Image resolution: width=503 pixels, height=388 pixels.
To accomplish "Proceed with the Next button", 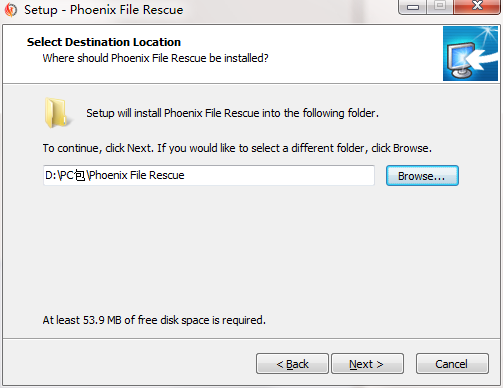I will coord(367,364).
